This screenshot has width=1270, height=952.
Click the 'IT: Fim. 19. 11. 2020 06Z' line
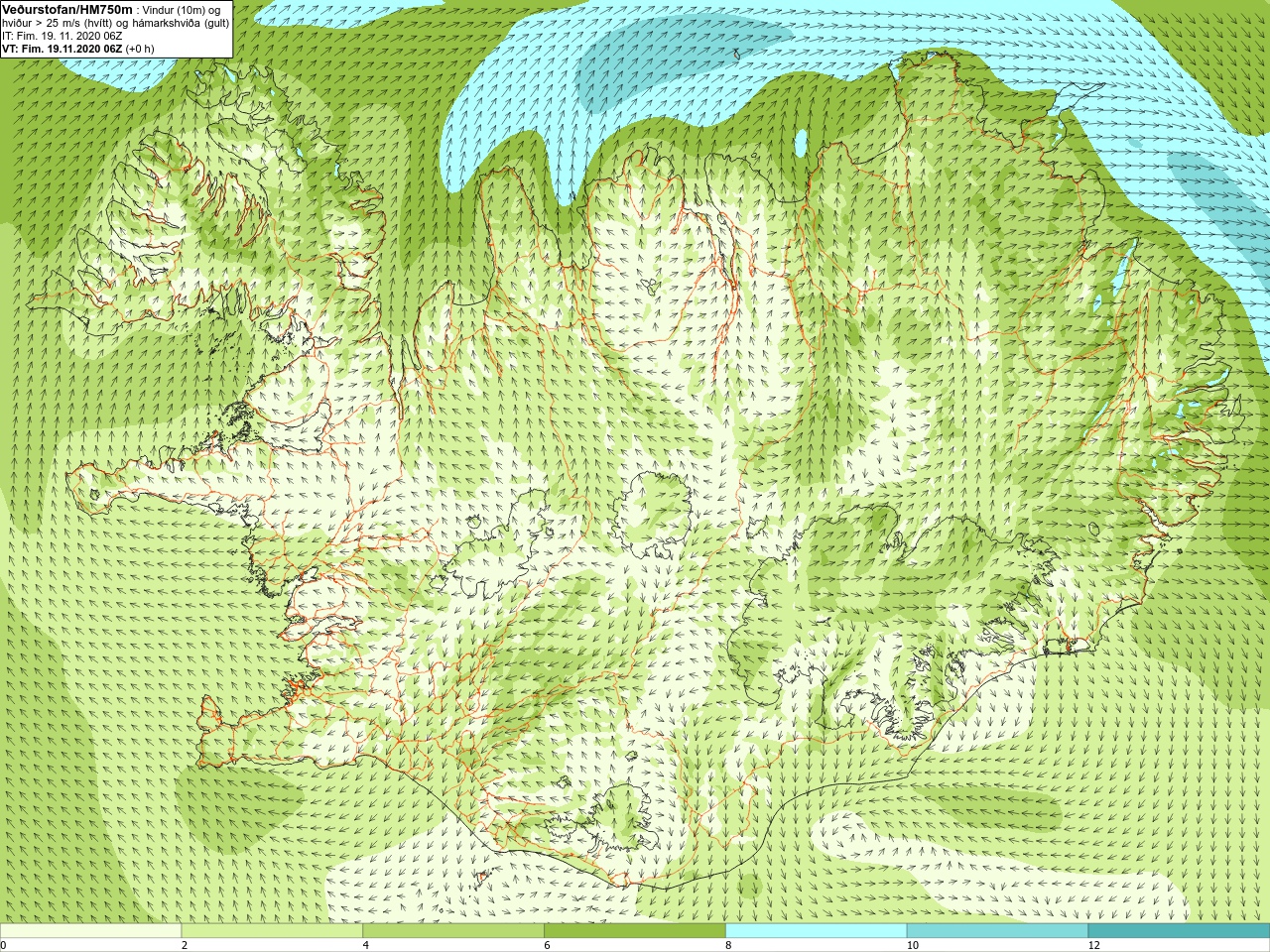point(63,36)
